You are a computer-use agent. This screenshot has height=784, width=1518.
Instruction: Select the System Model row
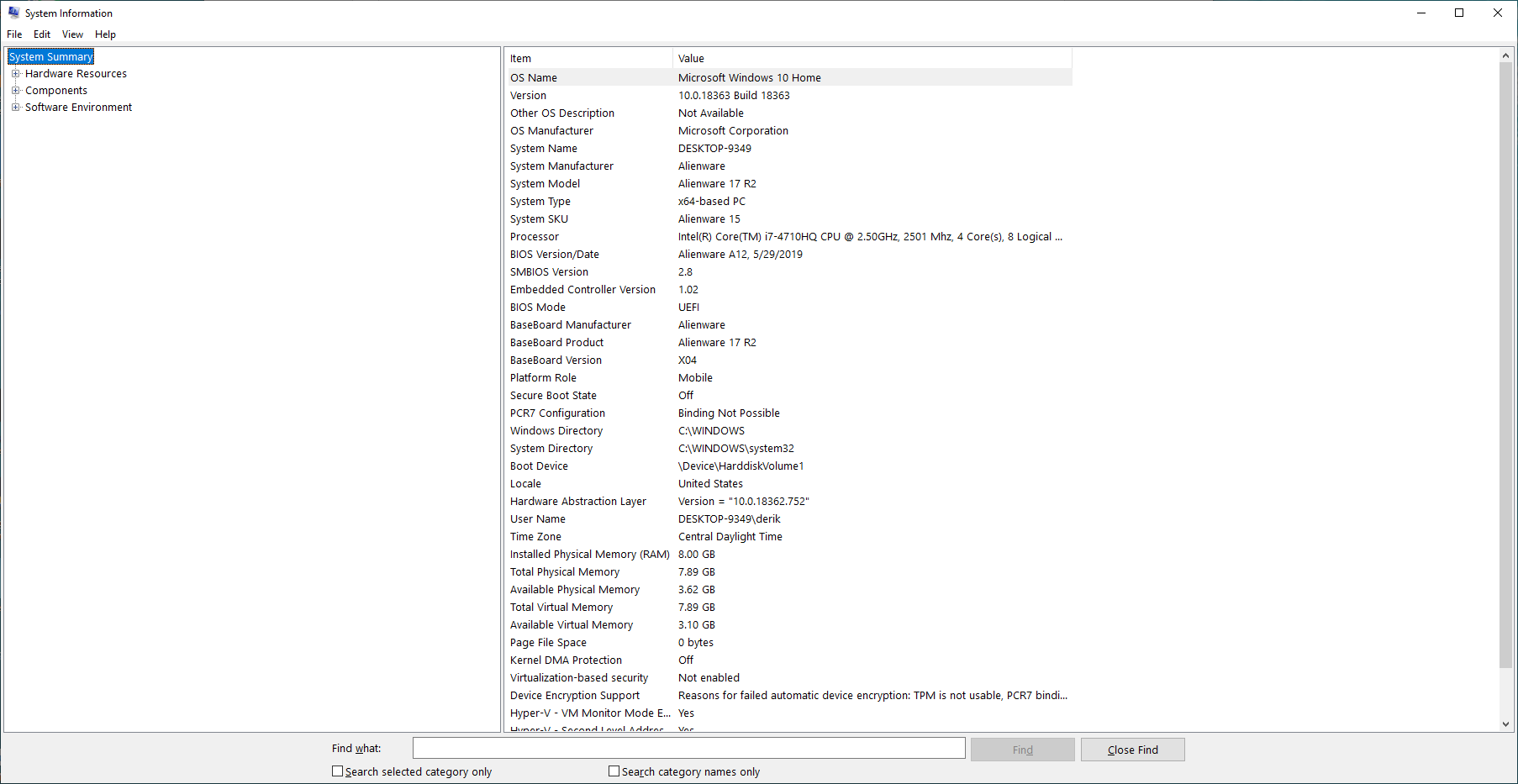click(x=788, y=183)
